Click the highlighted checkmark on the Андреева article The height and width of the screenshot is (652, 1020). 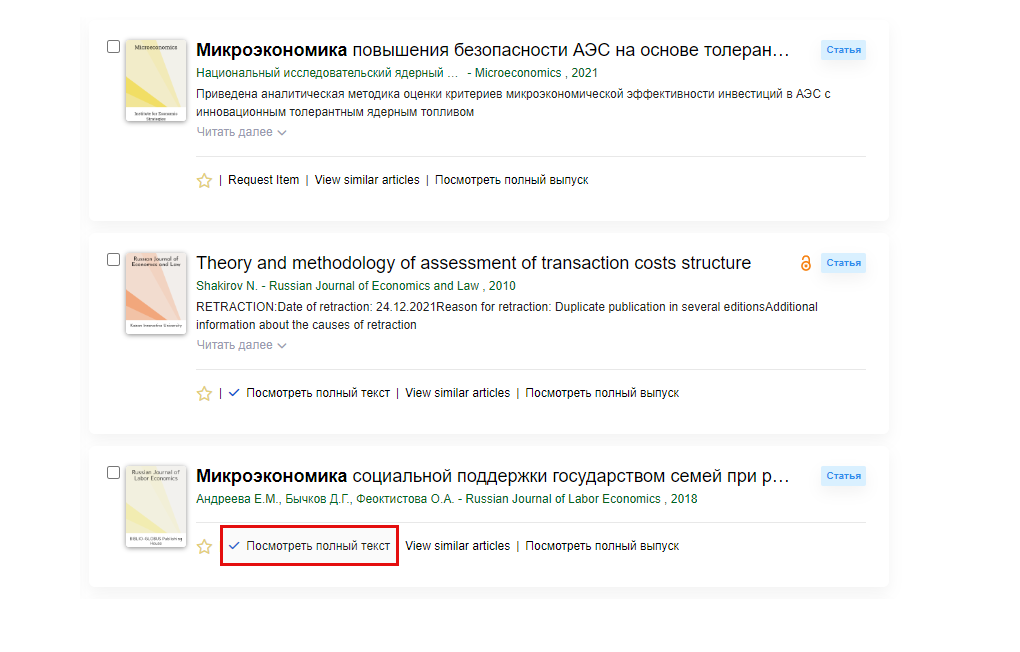tap(234, 545)
